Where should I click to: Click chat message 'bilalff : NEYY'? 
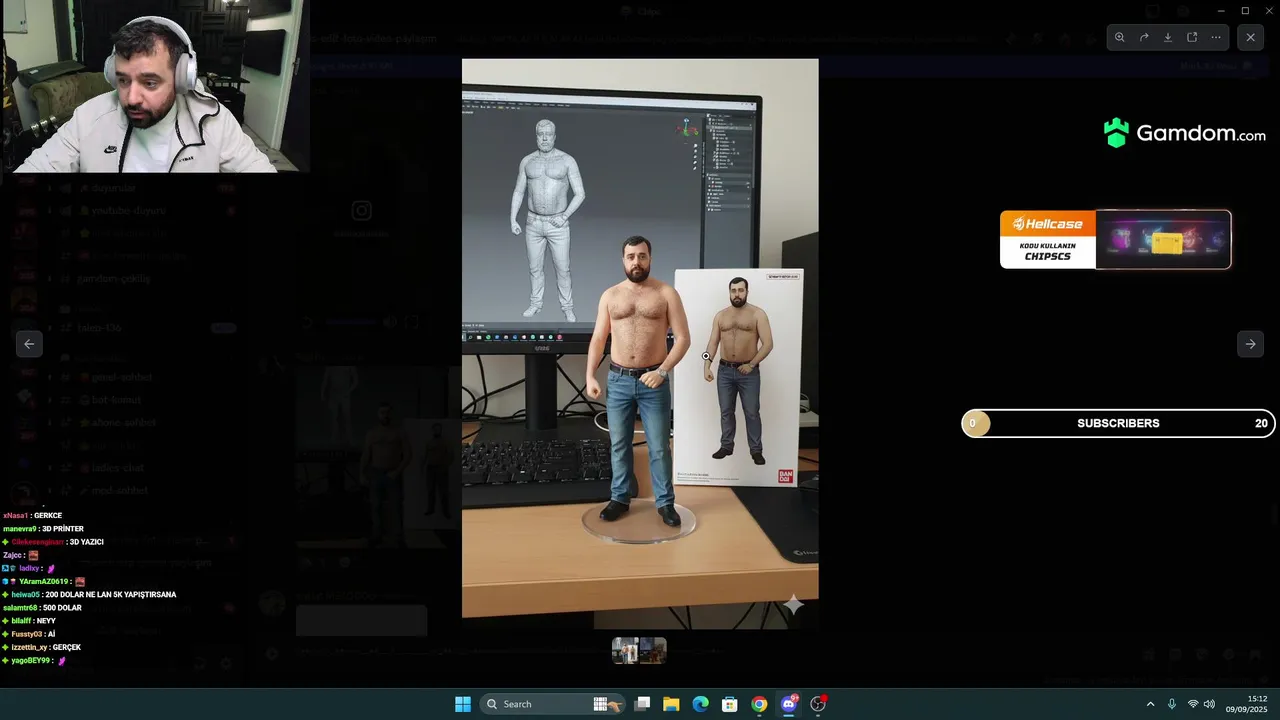pyautogui.click(x=30, y=621)
